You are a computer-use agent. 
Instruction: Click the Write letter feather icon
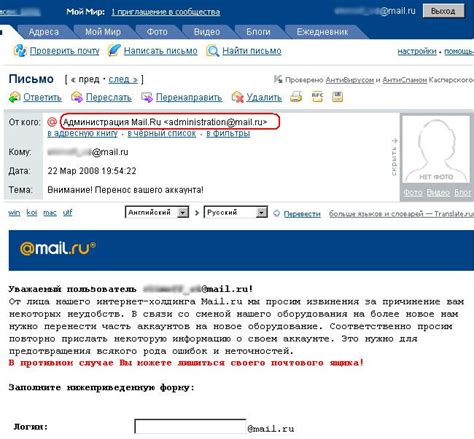(114, 50)
